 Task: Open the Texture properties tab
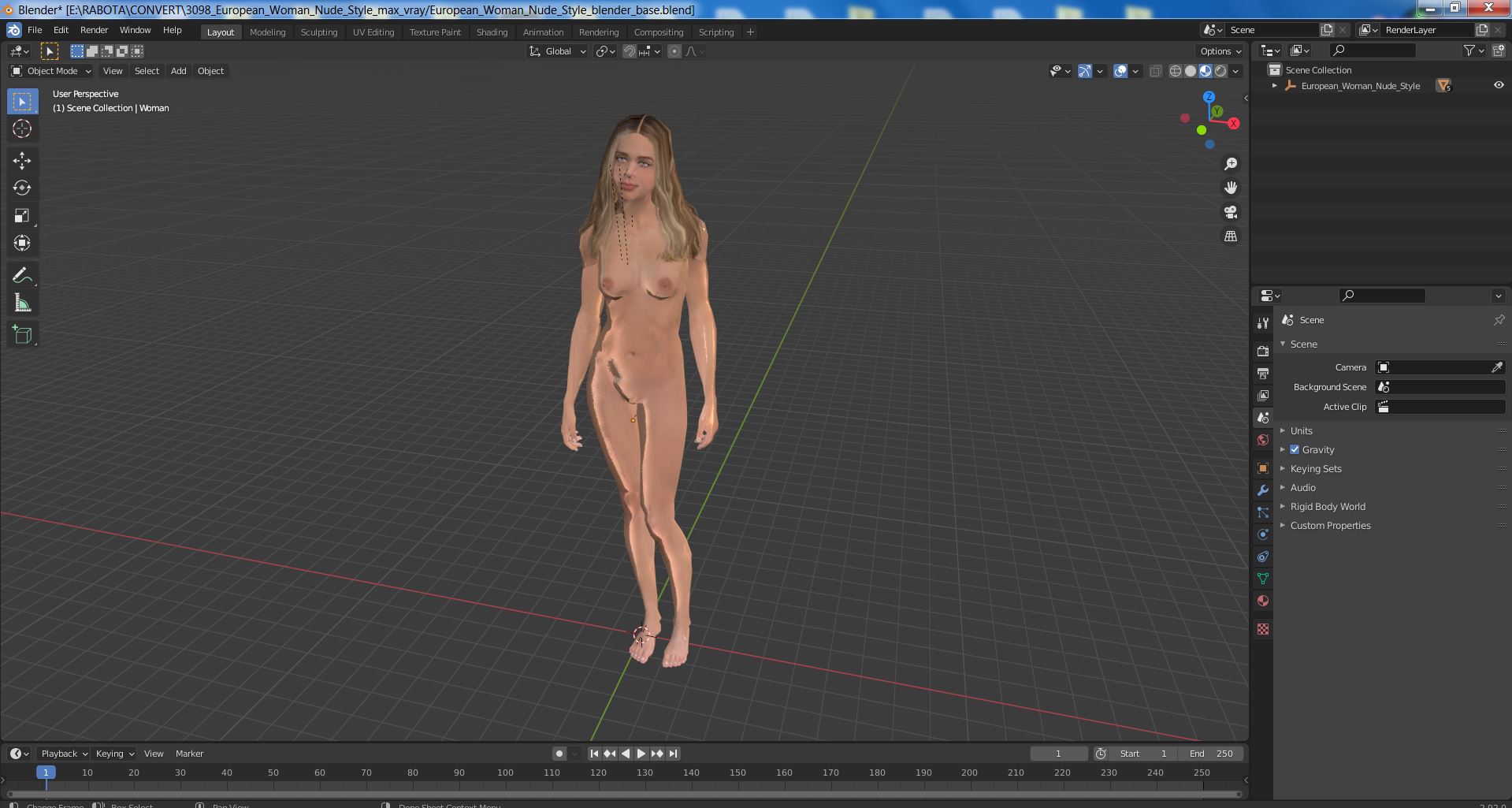(1263, 629)
